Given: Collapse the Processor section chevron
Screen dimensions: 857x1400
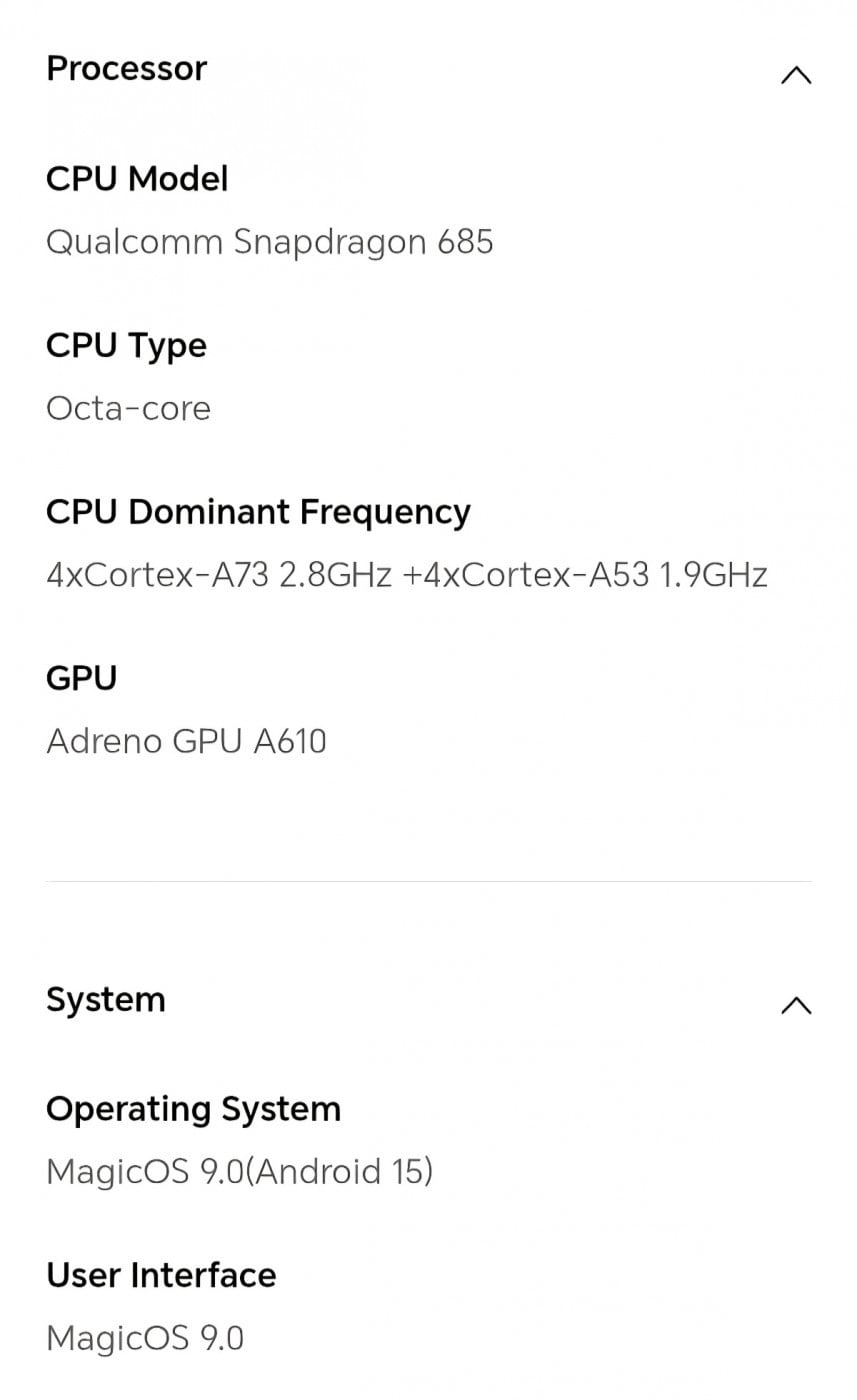Looking at the screenshot, I should coord(795,75).
